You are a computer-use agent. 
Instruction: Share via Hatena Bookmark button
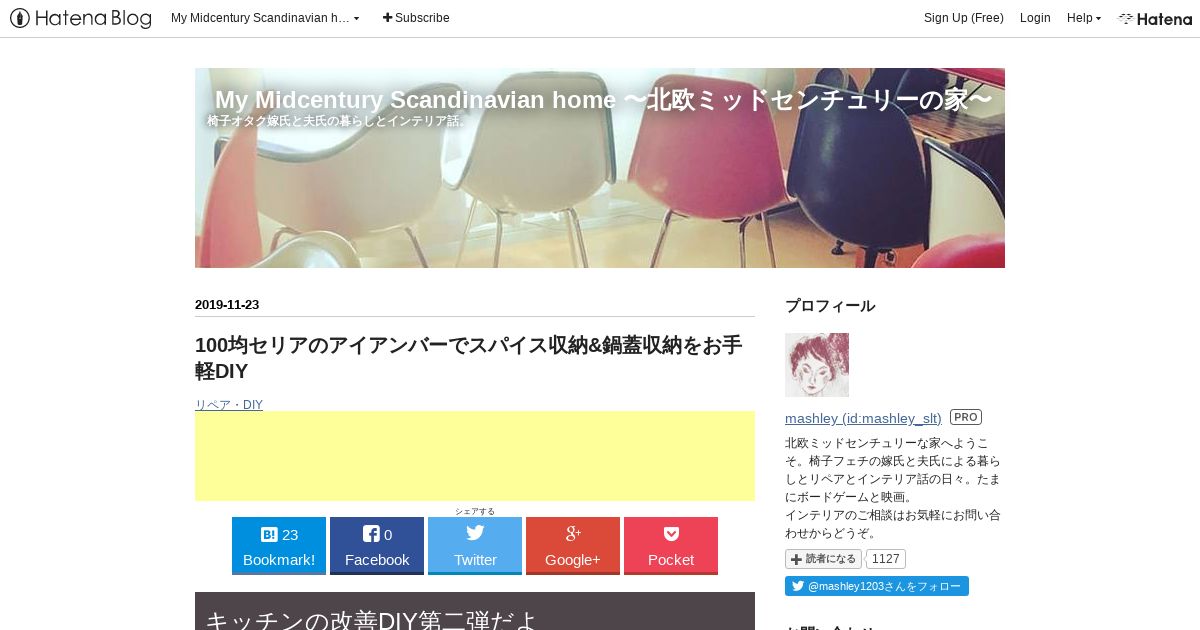[279, 546]
